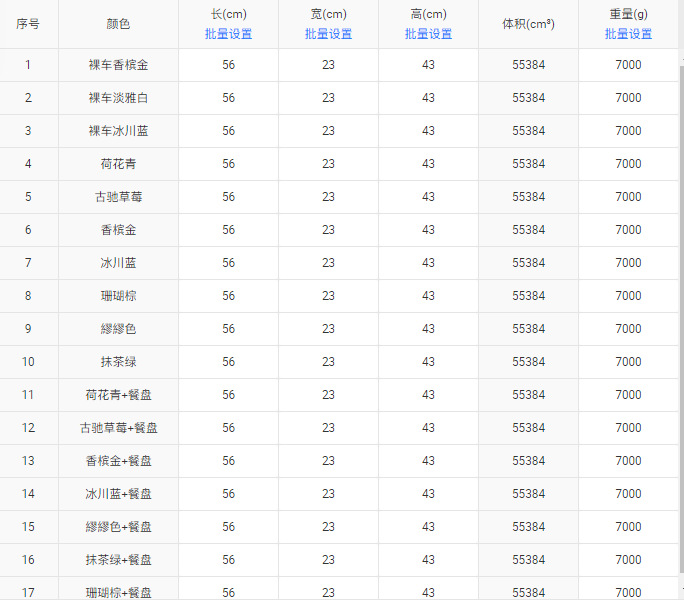Click the 古驰草莓 color in row 5

pyautogui.click(x=118, y=197)
